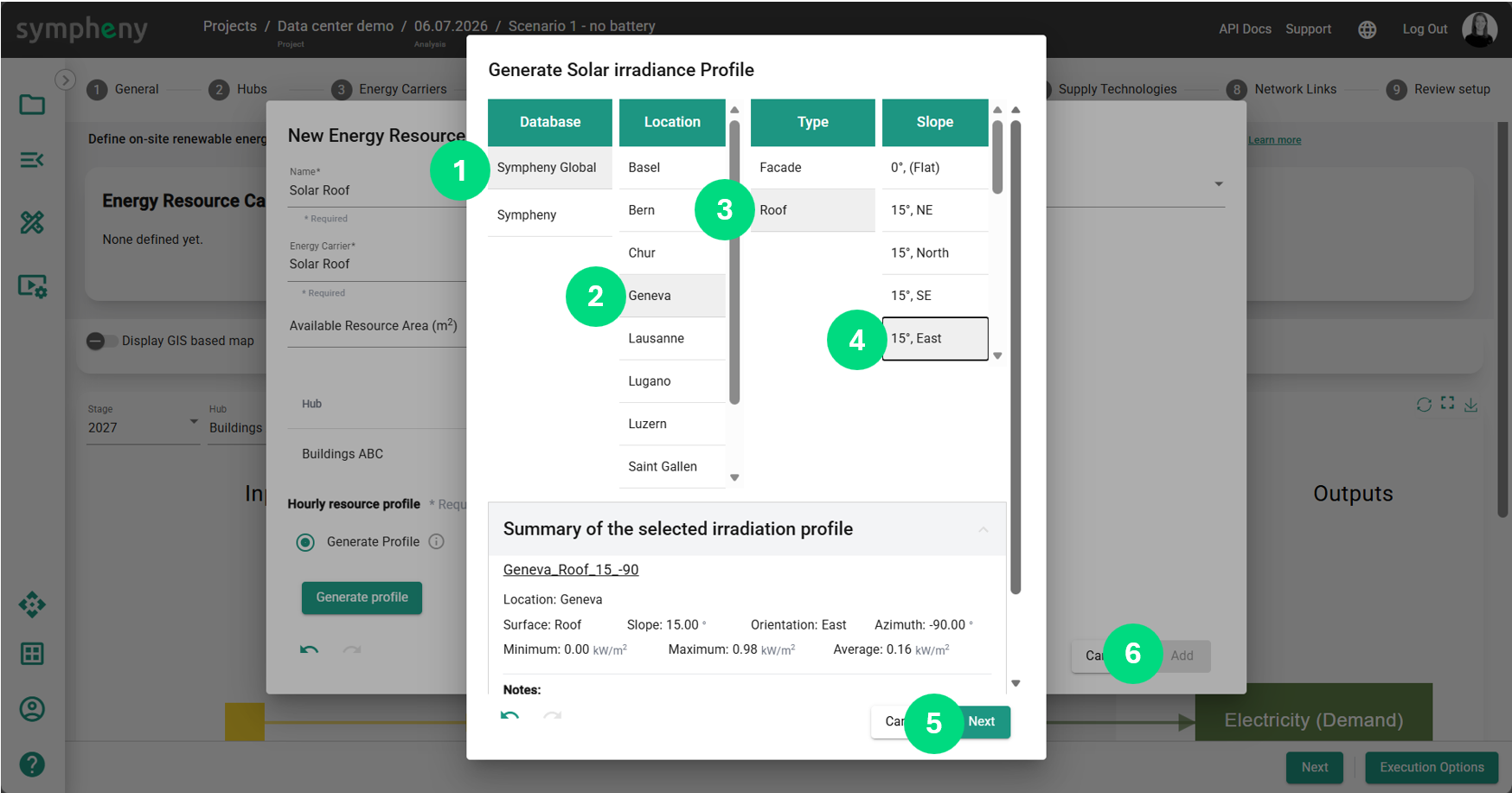Viewport: 1512px width, 793px height.
Task: Click the bottom Next page button
Action: pyautogui.click(x=1315, y=767)
